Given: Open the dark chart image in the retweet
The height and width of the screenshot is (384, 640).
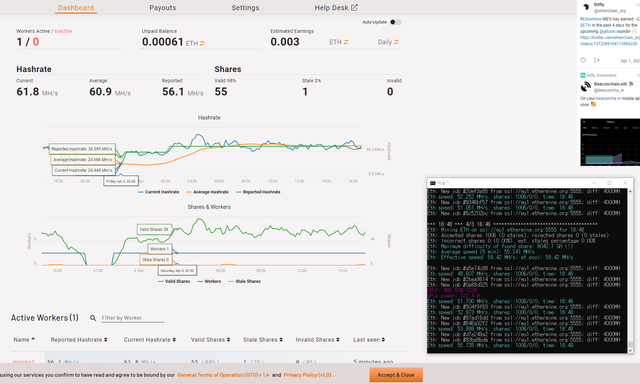Looking at the screenshot, I should click(610, 142).
